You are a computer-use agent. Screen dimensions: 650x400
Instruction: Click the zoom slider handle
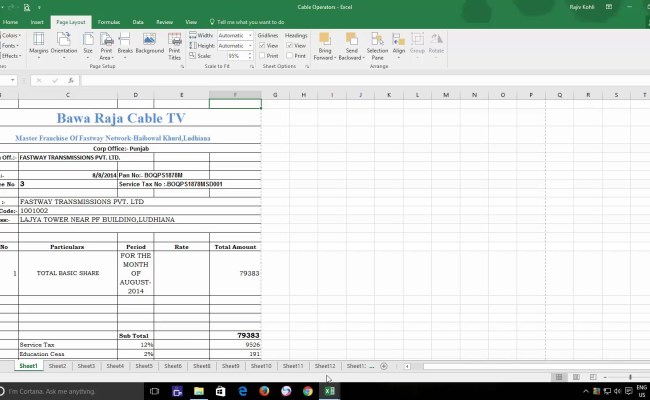tap(630, 377)
